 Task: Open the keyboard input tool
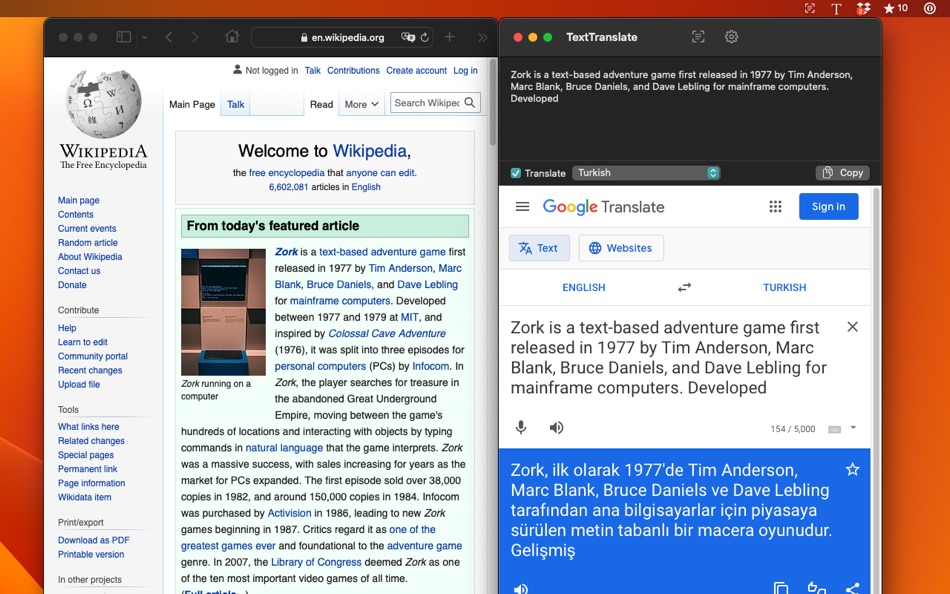(834, 429)
